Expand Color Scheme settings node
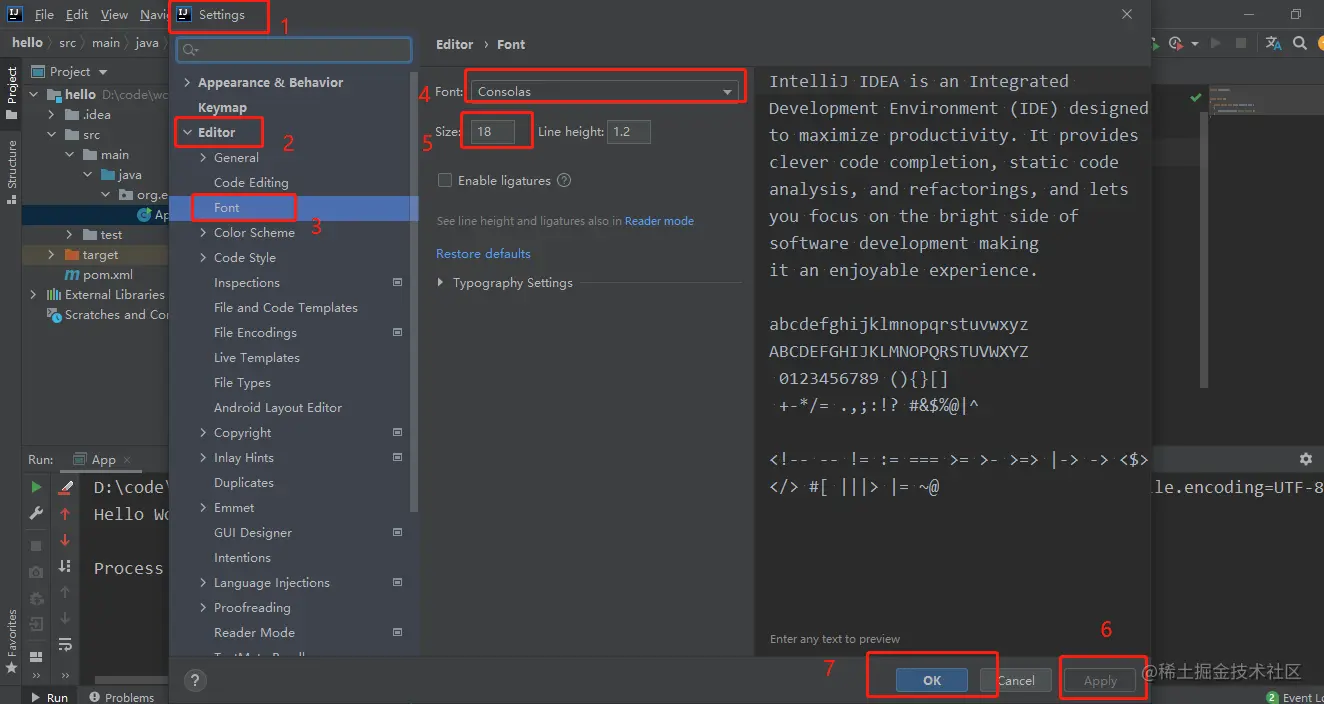The height and width of the screenshot is (704, 1324). pos(203,233)
